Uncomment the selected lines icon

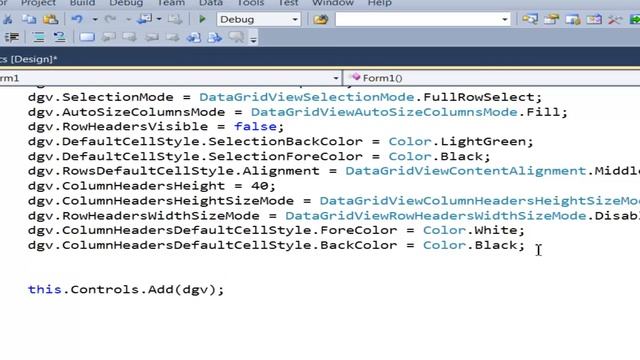[60, 38]
